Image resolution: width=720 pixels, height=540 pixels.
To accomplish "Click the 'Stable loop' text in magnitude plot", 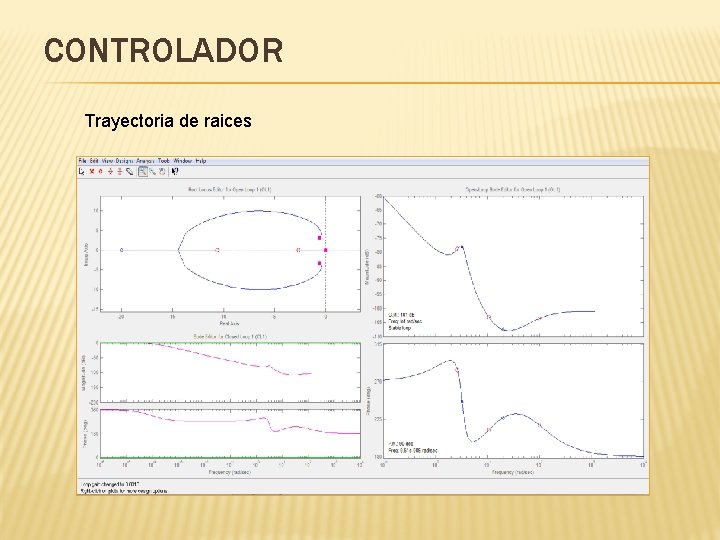I will [x=400, y=328].
